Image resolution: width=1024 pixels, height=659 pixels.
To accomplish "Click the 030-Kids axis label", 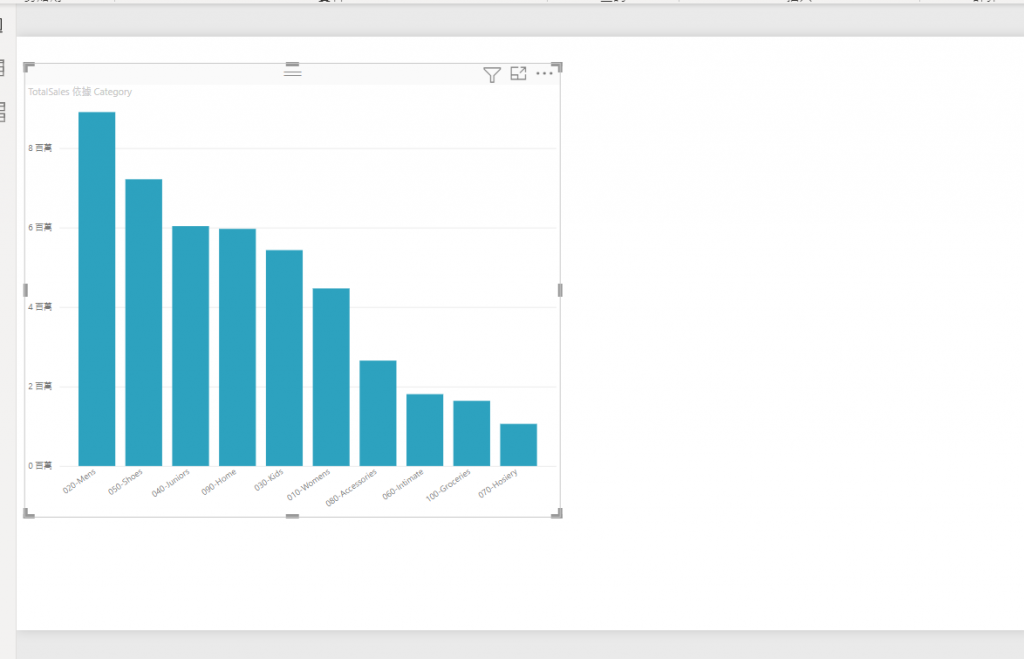I will (268, 480).
